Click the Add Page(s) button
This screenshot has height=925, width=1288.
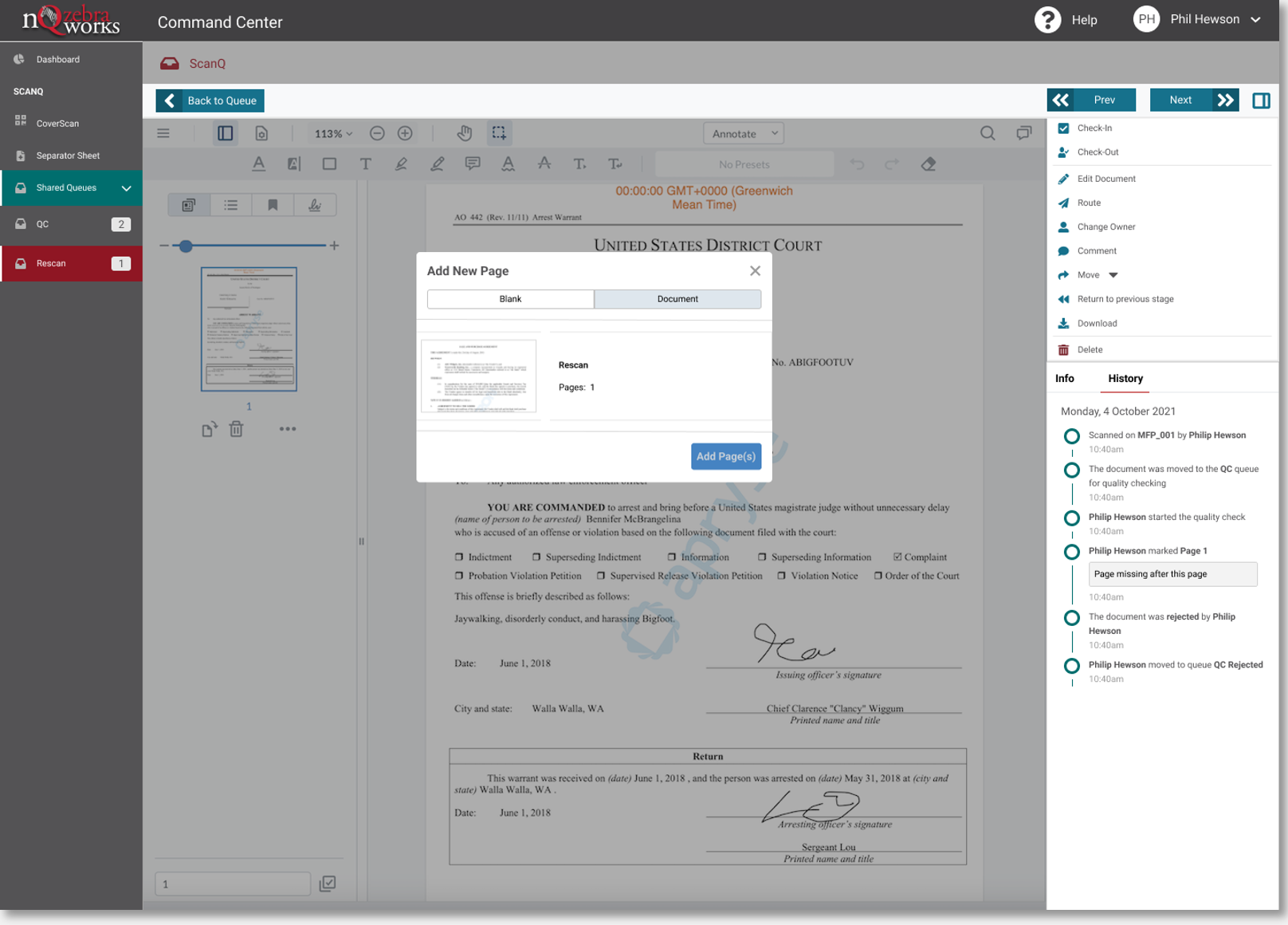(725, 456)
